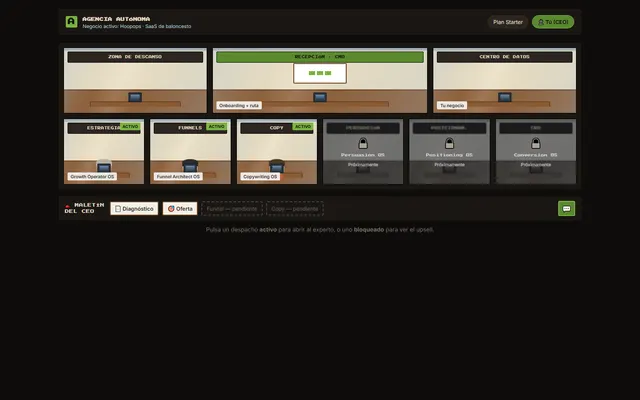Click the Growth Operator OS label

(x=92, y=177)
